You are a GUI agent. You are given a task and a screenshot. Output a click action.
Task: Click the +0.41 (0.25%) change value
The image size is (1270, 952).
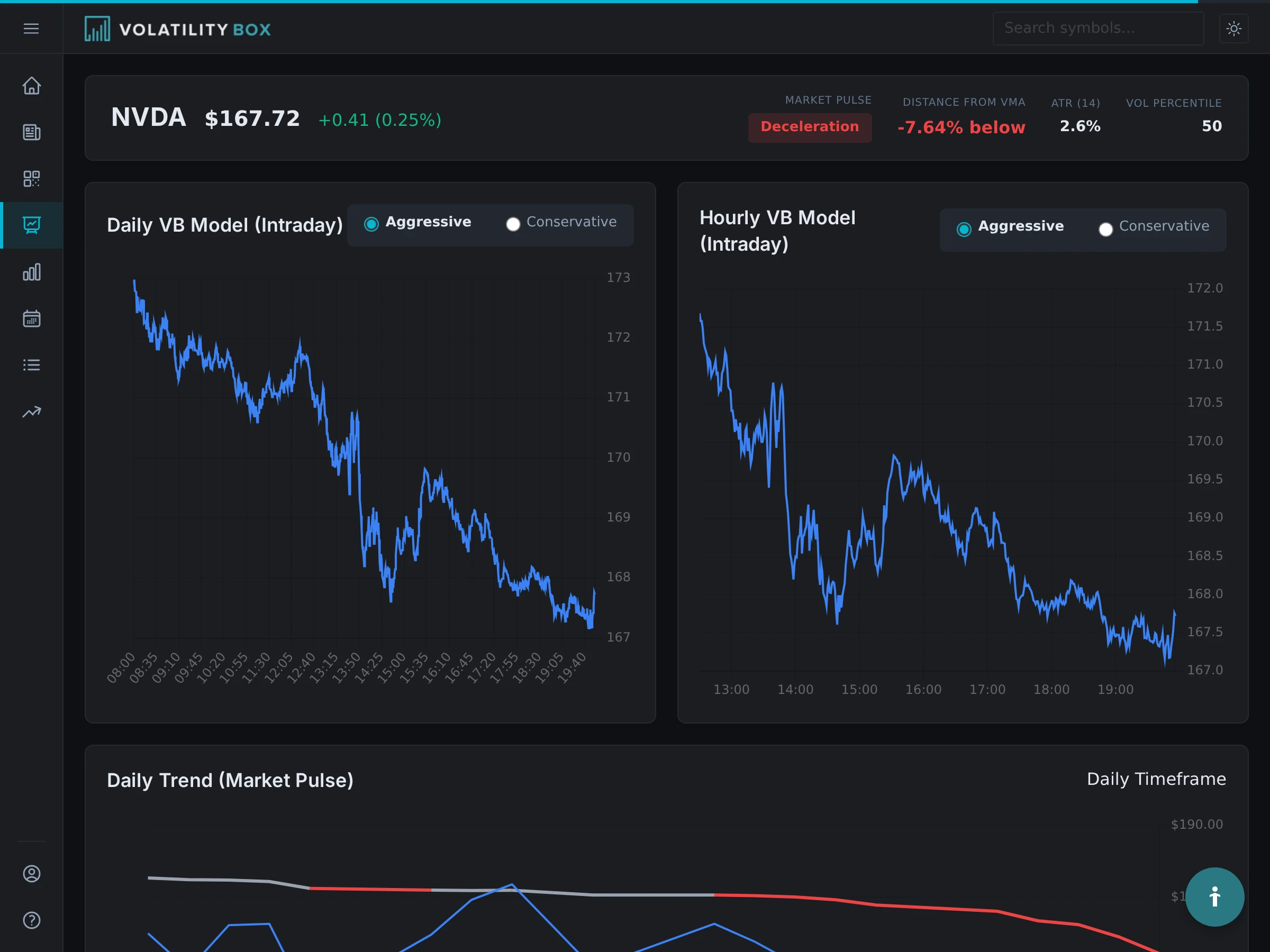coord(379,120)
